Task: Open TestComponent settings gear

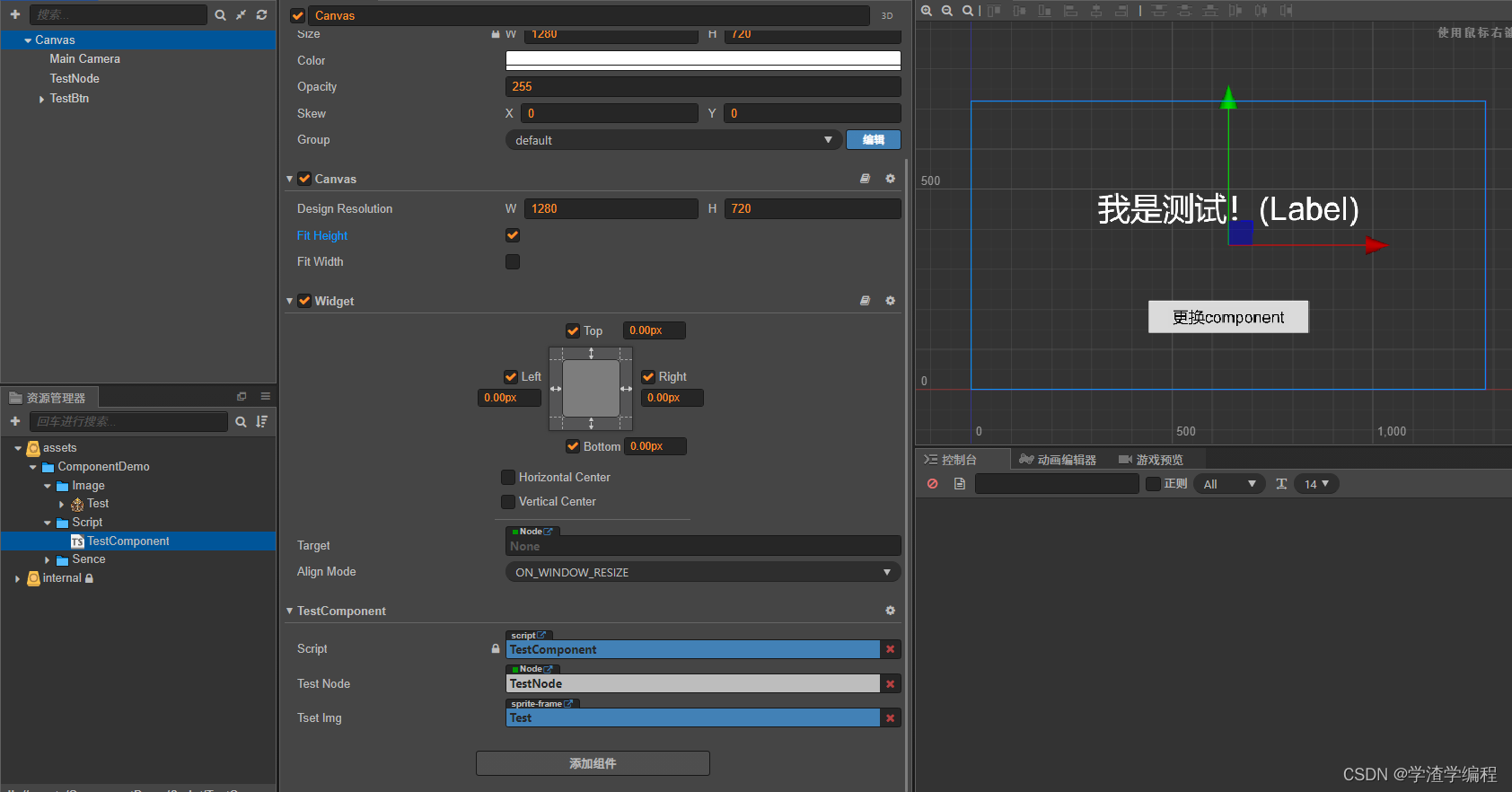Action: 890,611
